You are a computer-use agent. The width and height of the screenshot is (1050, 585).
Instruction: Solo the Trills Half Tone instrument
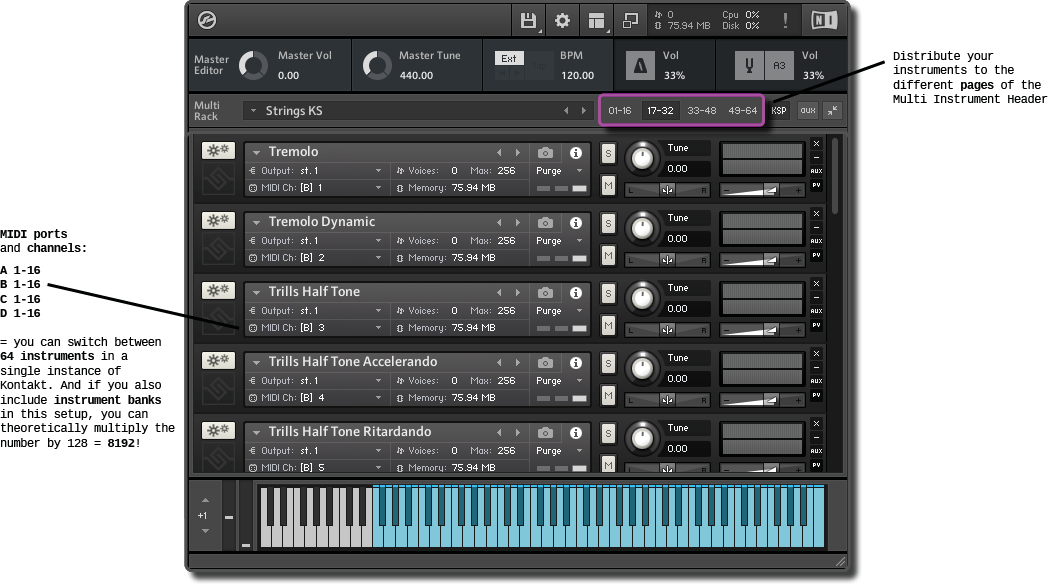click(x=608, y=293)
